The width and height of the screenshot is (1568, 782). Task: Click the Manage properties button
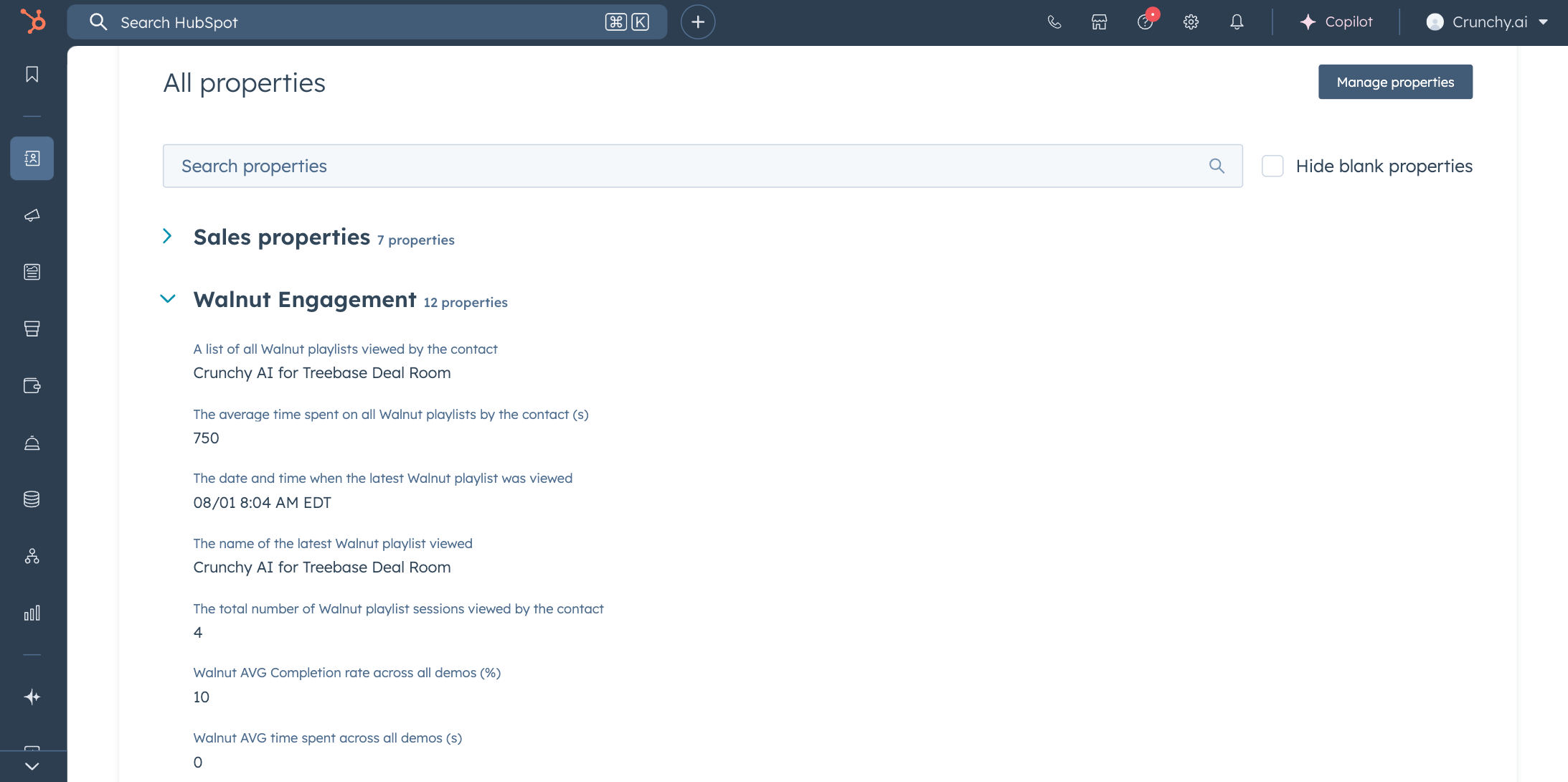coord(1395,81)
